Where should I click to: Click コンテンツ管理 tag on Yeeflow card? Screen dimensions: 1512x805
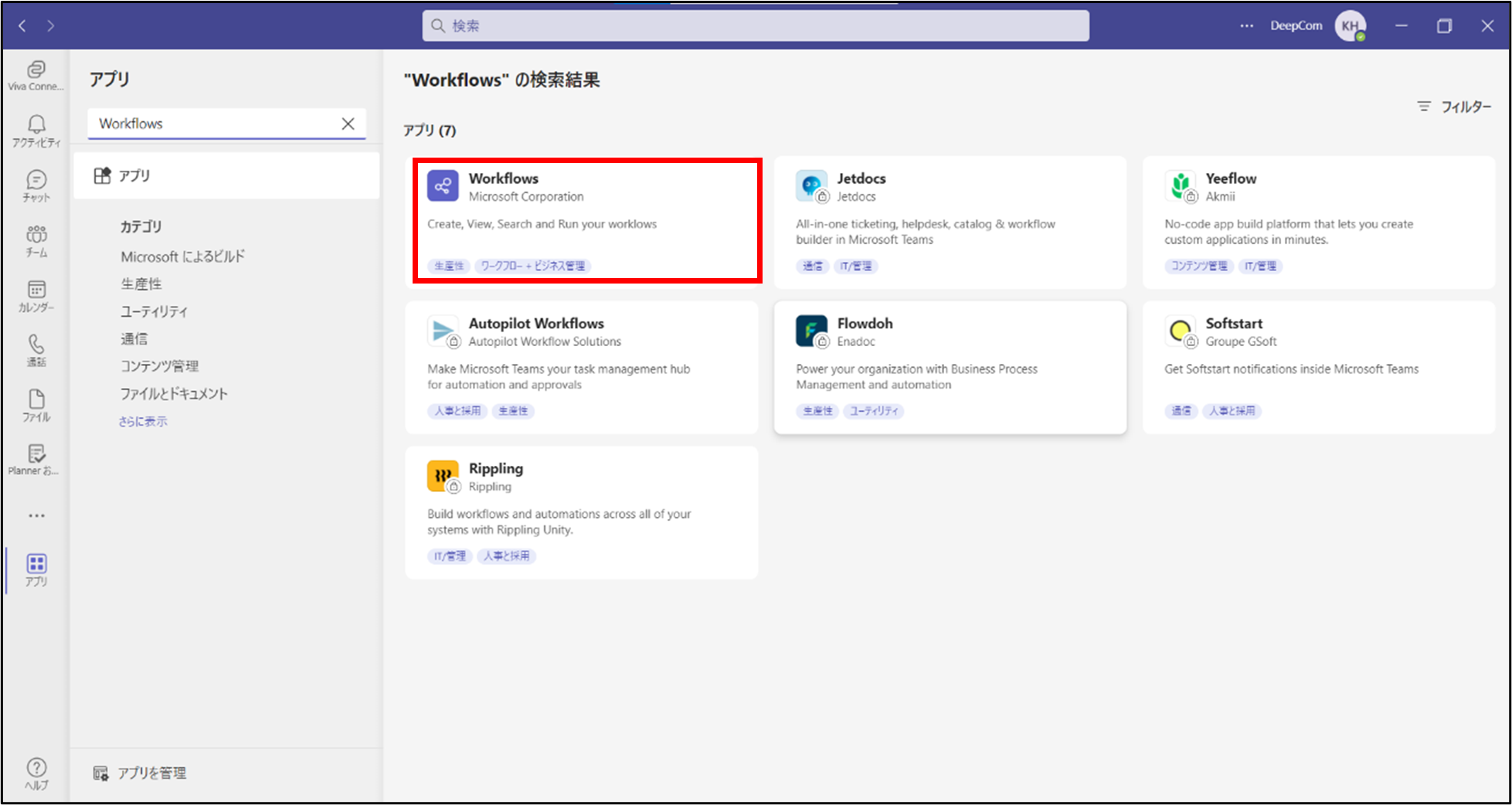tap(1199, 266)
